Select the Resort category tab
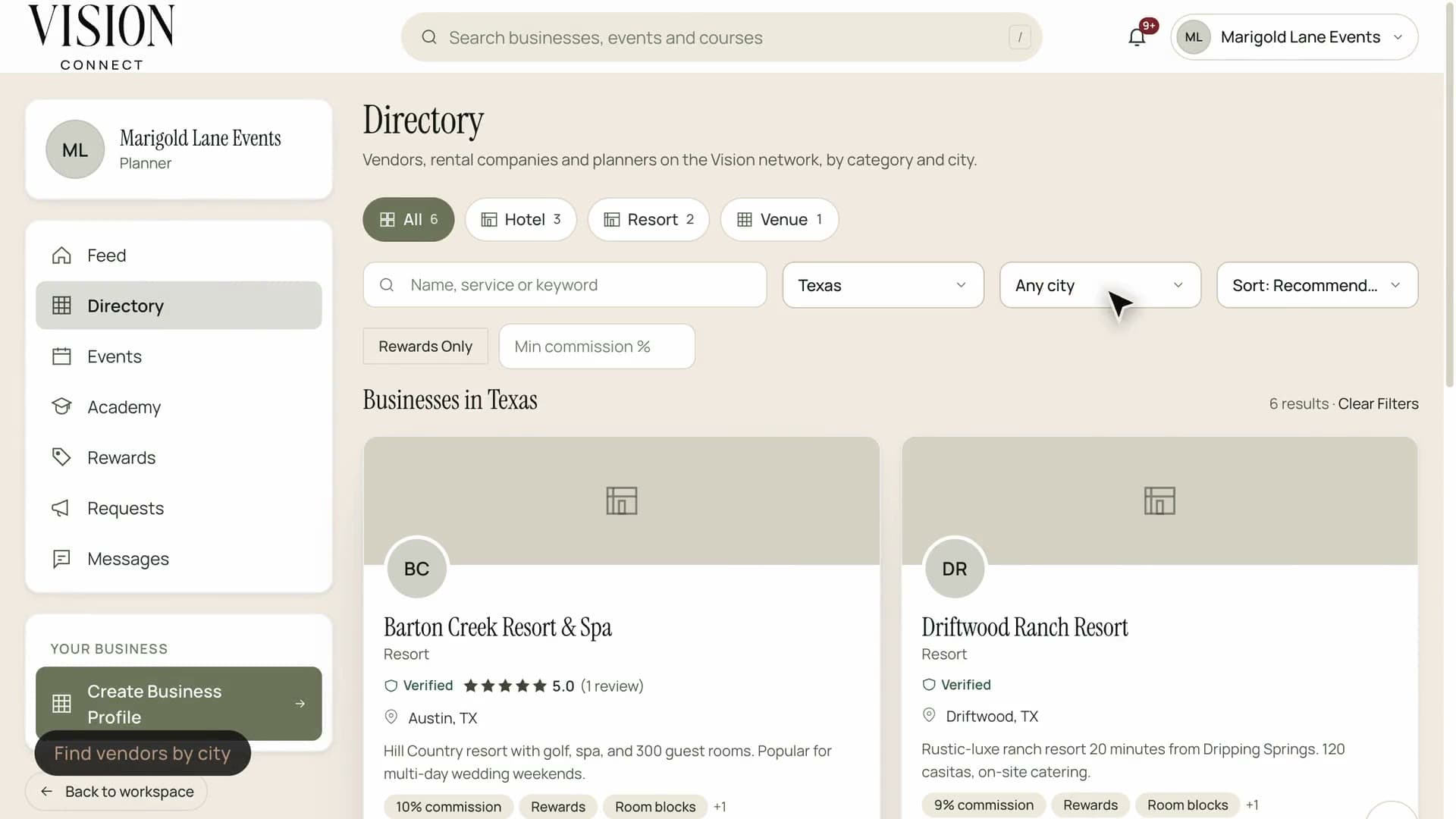This screenshot has width=1456, height=819. 648,219
